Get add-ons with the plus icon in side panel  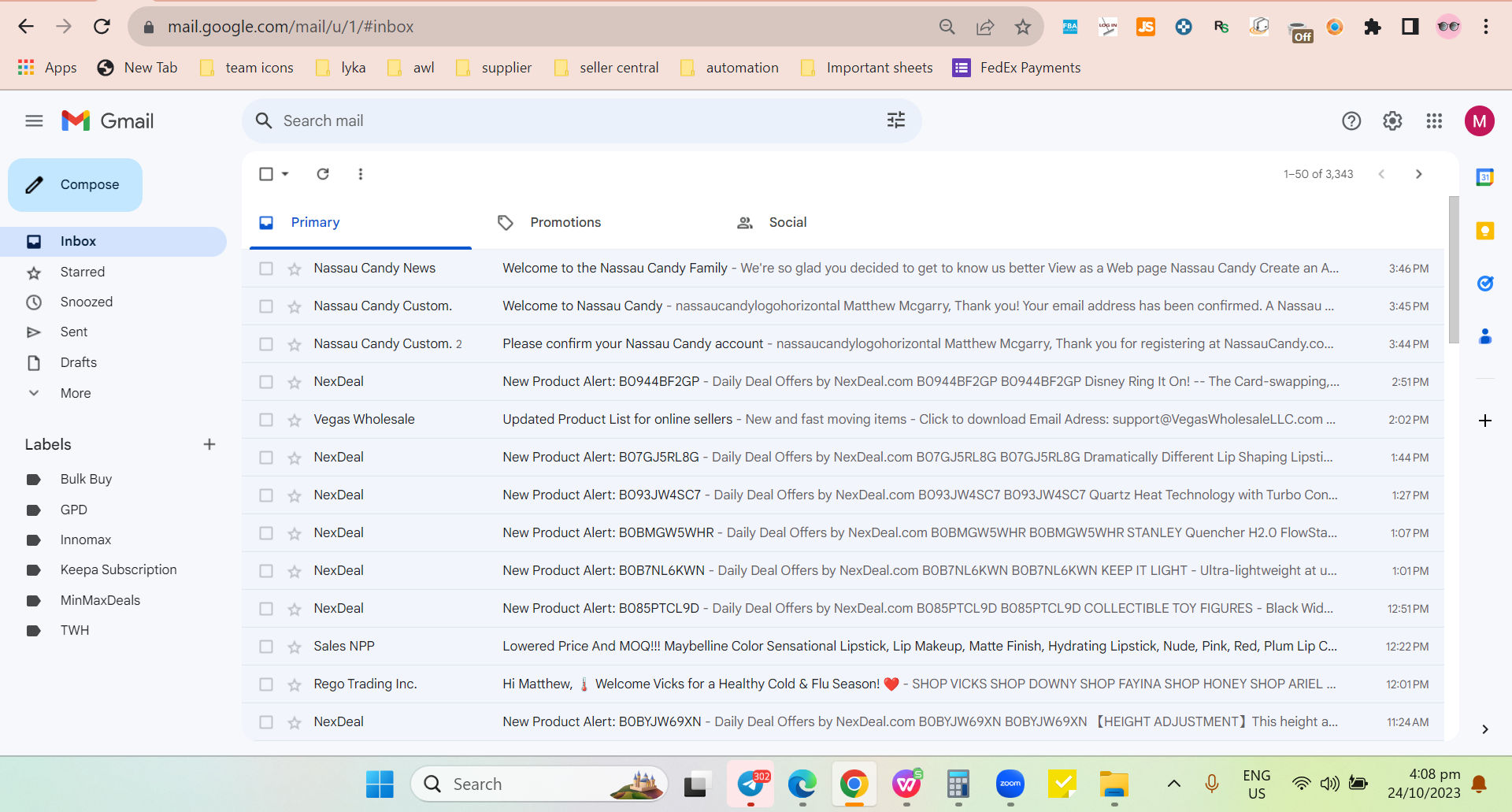click(1485, 421)
